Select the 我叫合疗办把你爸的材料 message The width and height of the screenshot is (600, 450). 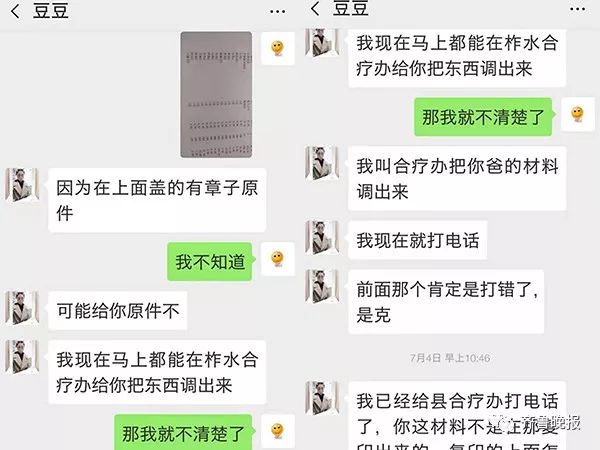457,178
